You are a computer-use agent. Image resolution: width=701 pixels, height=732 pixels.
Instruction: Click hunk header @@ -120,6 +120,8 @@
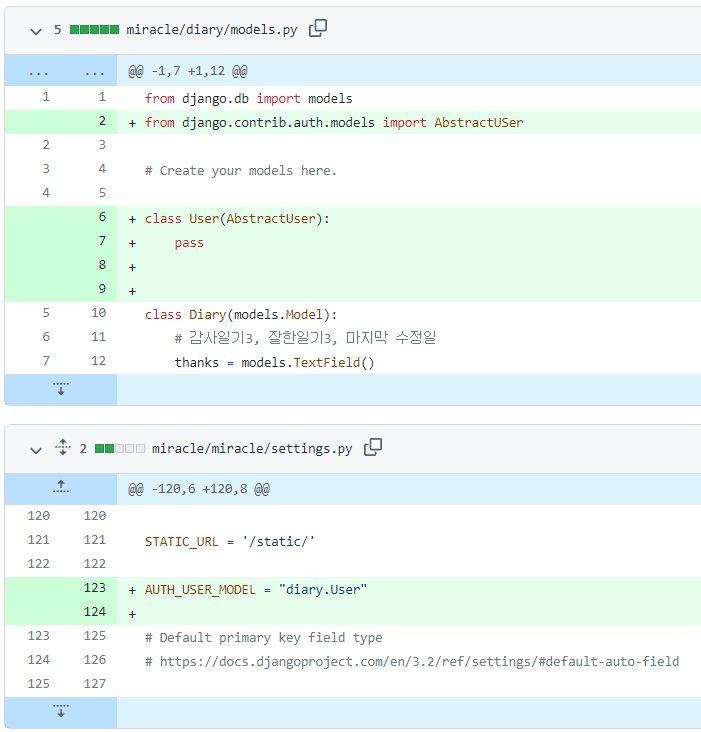pos(199,489)
